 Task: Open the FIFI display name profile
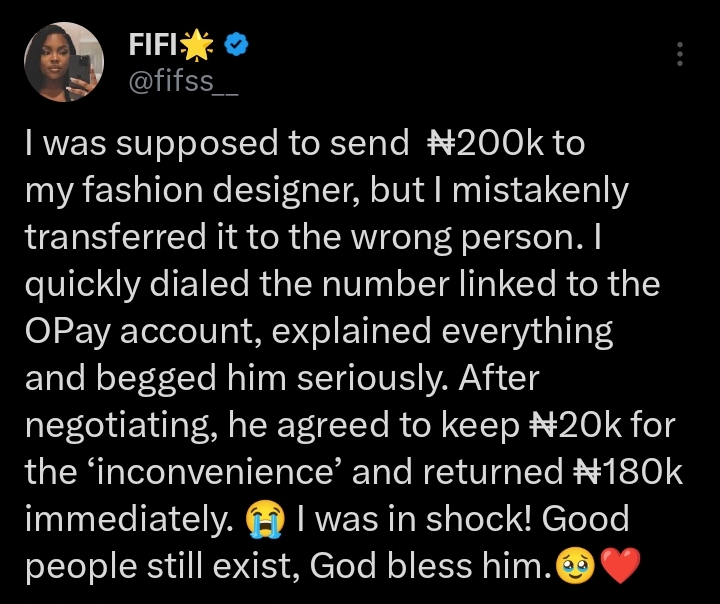(152, 45)
